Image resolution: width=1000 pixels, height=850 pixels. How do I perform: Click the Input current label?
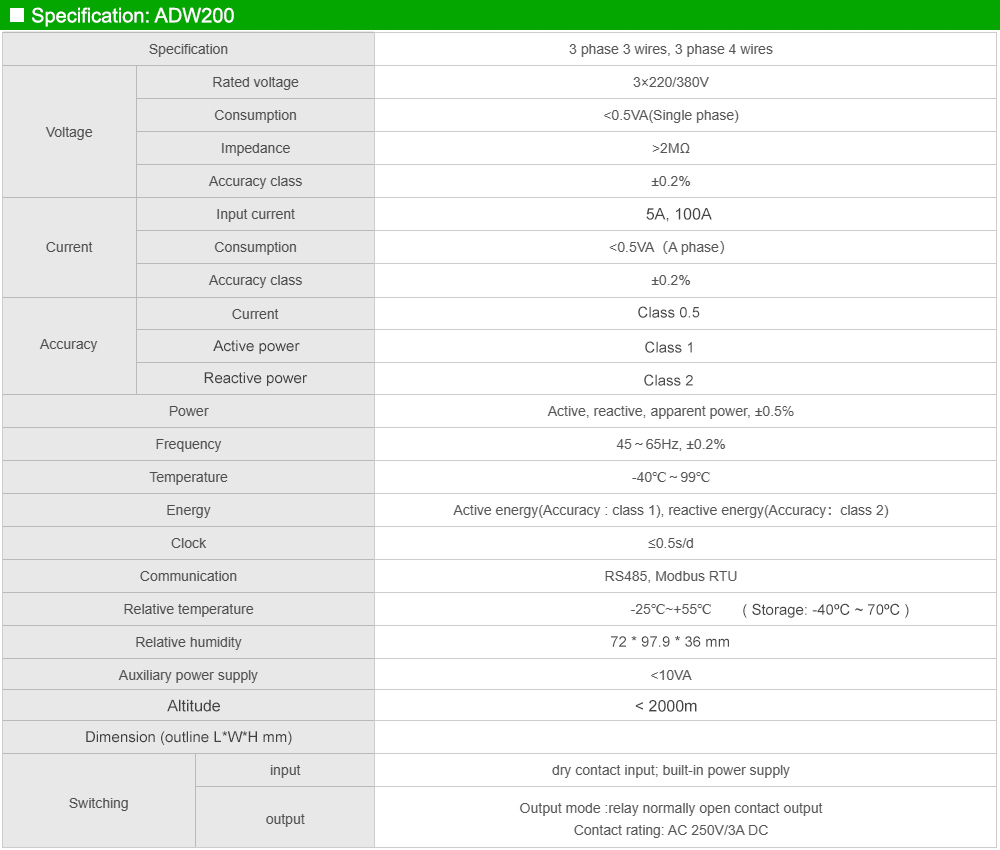coord(255,214)
